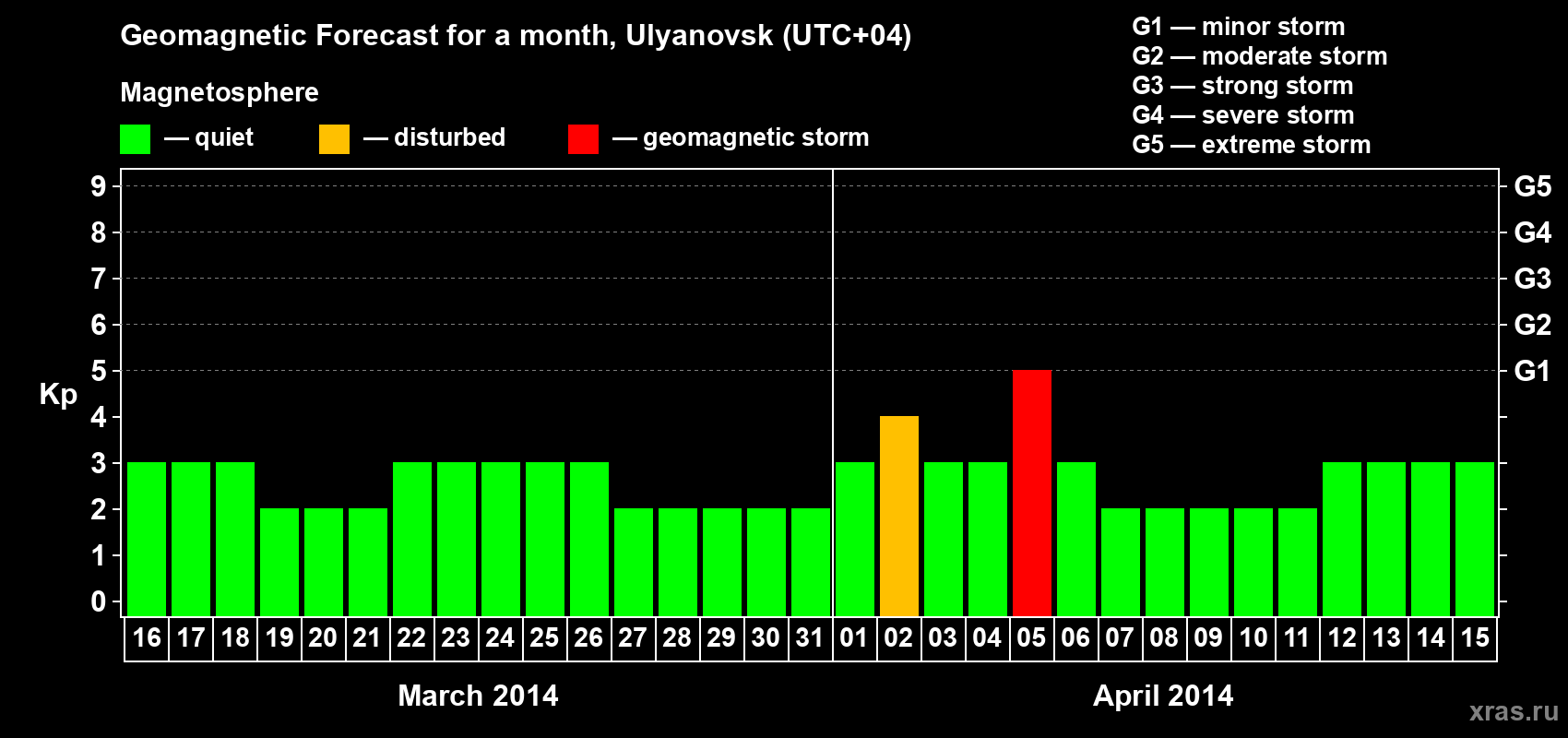The width and height of the screenshot is (1568, 738).
Task: Select the red bar for April 05
Action: (x=1032, y=493)
